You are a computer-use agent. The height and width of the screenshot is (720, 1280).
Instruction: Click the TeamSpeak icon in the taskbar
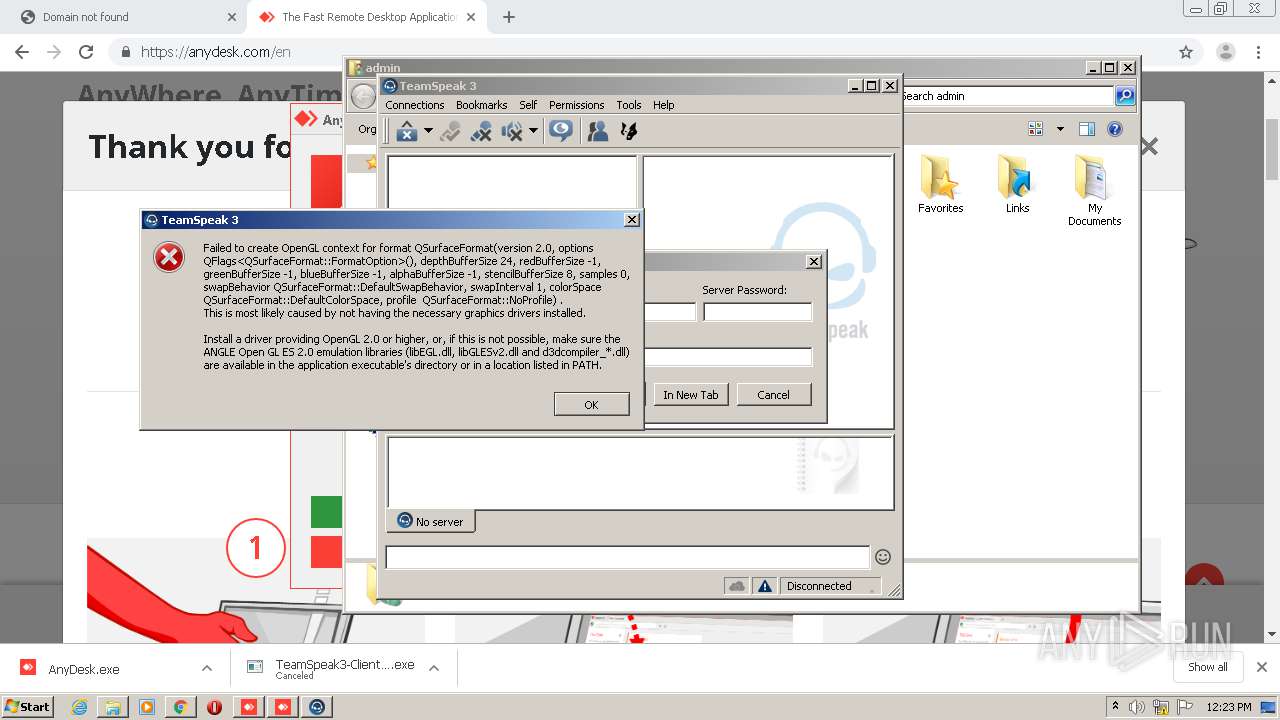coord(317,707)
